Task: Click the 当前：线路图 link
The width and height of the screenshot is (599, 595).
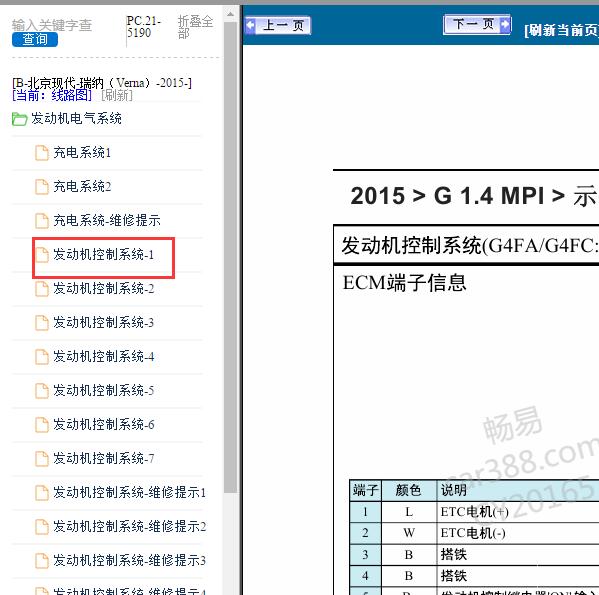Action: tap(52, 95)
